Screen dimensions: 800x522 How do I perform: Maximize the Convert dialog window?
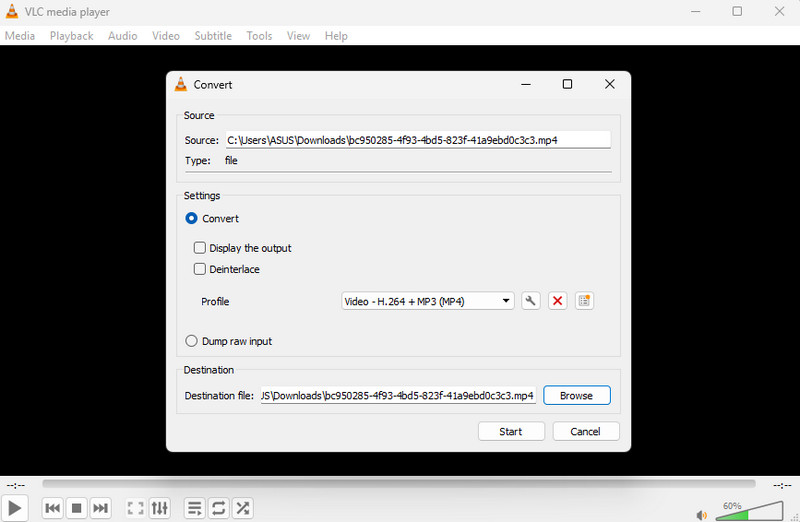[x=567, y=84]
